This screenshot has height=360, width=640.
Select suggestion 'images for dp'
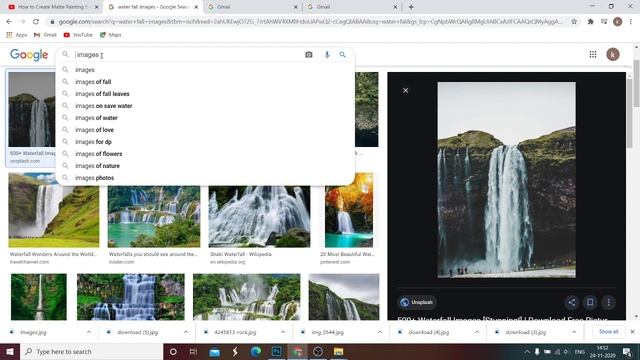pos(205,142)
